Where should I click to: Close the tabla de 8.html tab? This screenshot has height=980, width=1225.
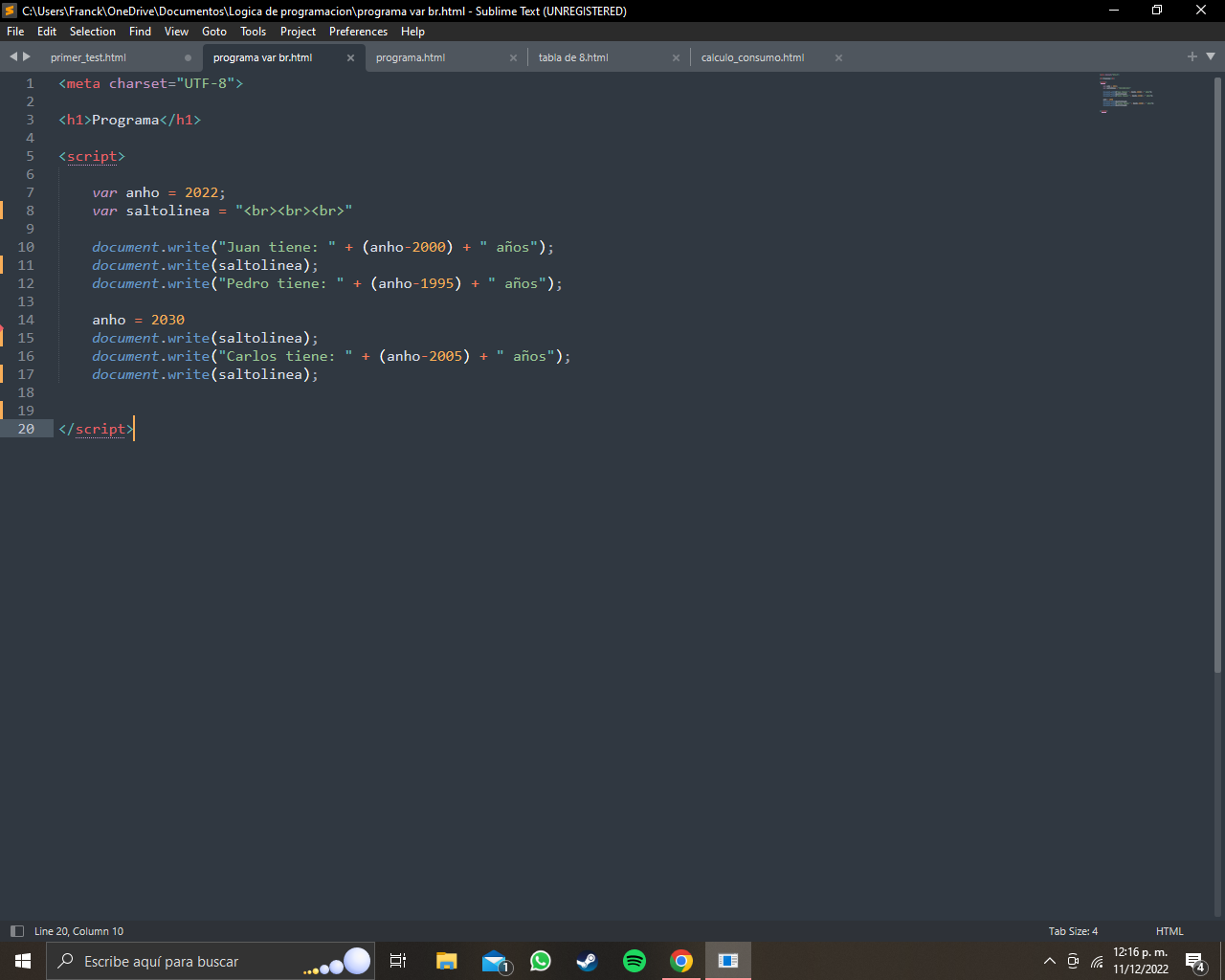676,57
